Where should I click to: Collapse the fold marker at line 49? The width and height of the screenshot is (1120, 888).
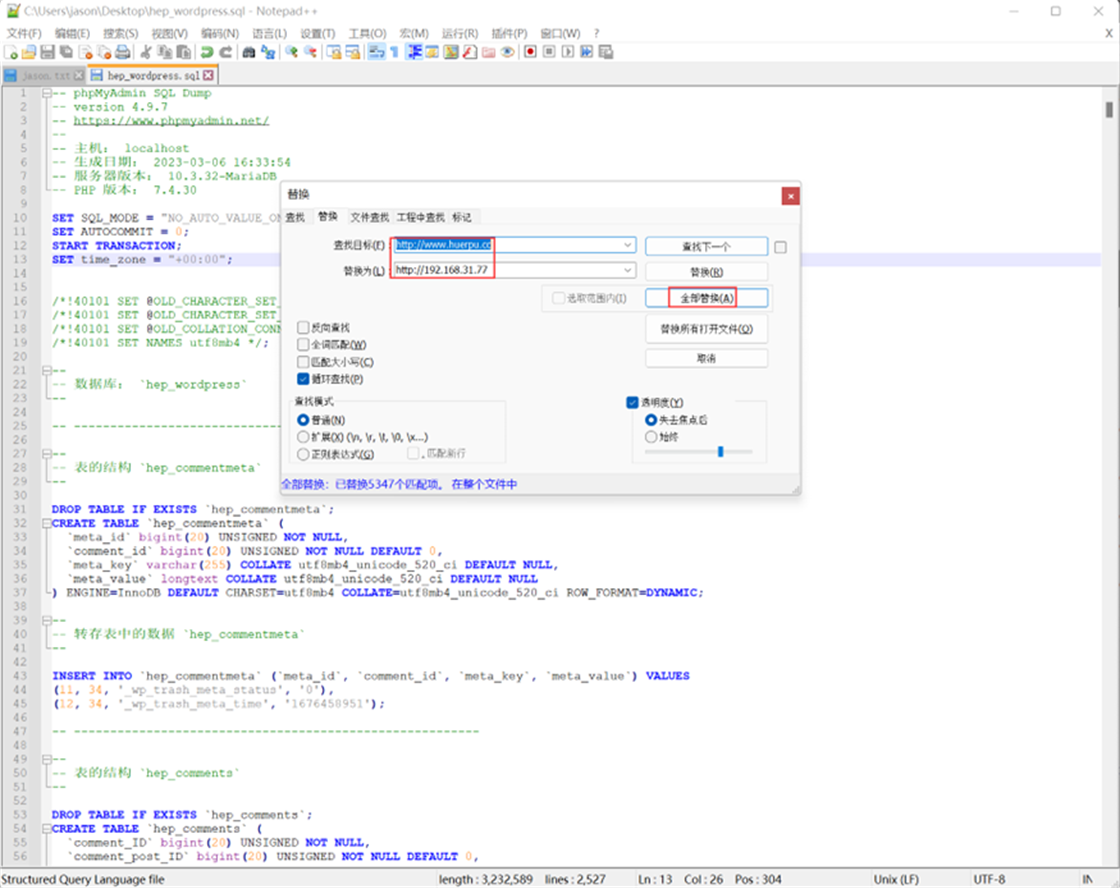coord(46,759)
